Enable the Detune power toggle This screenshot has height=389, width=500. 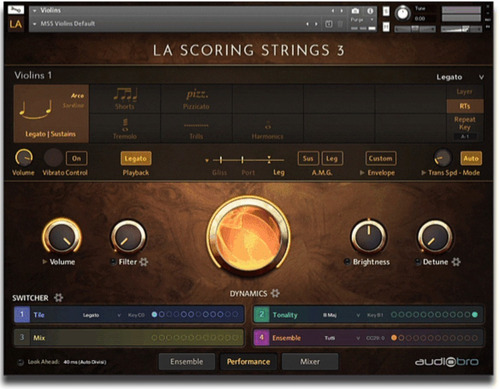[x=418, y=262]
